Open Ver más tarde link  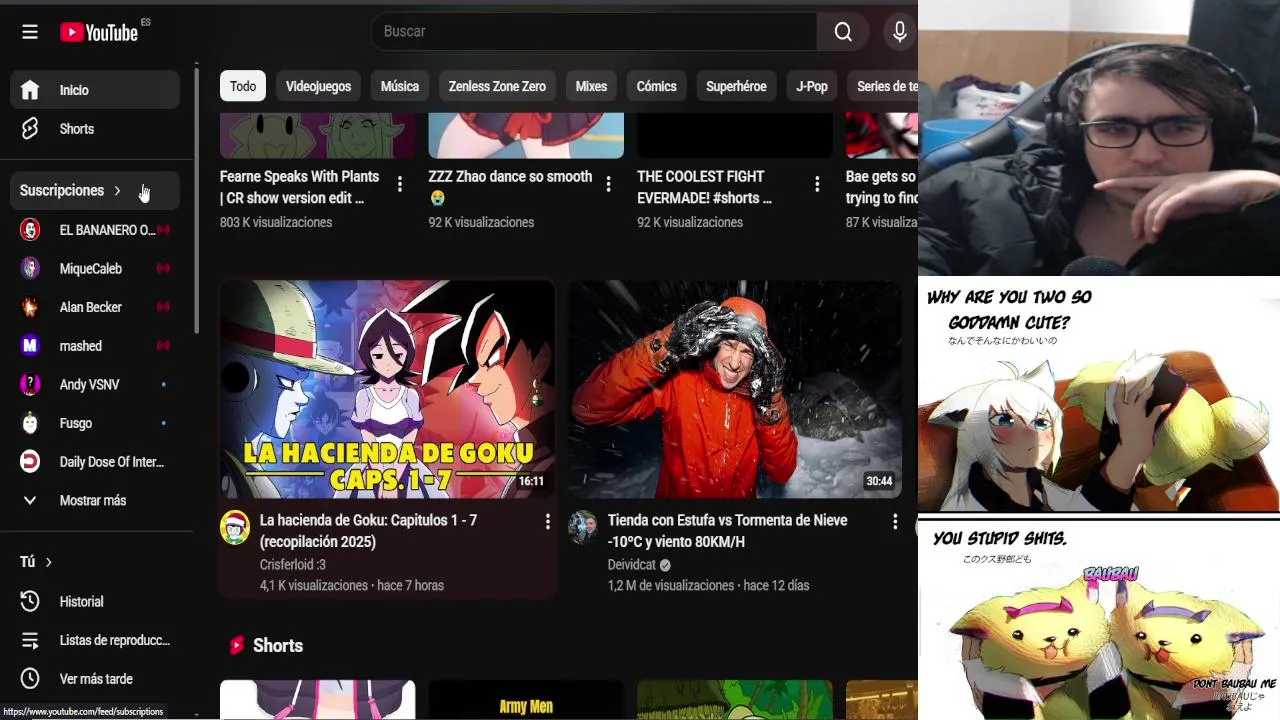(96, 679)
